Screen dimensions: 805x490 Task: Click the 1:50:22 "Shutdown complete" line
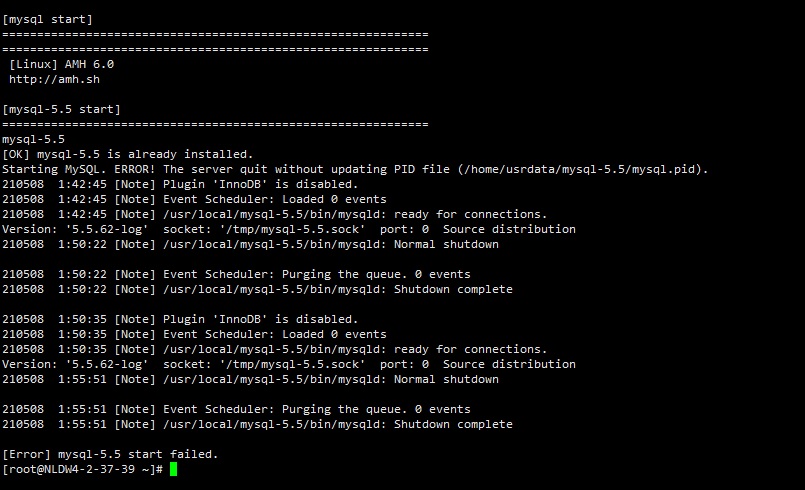(x=257, y=289)
